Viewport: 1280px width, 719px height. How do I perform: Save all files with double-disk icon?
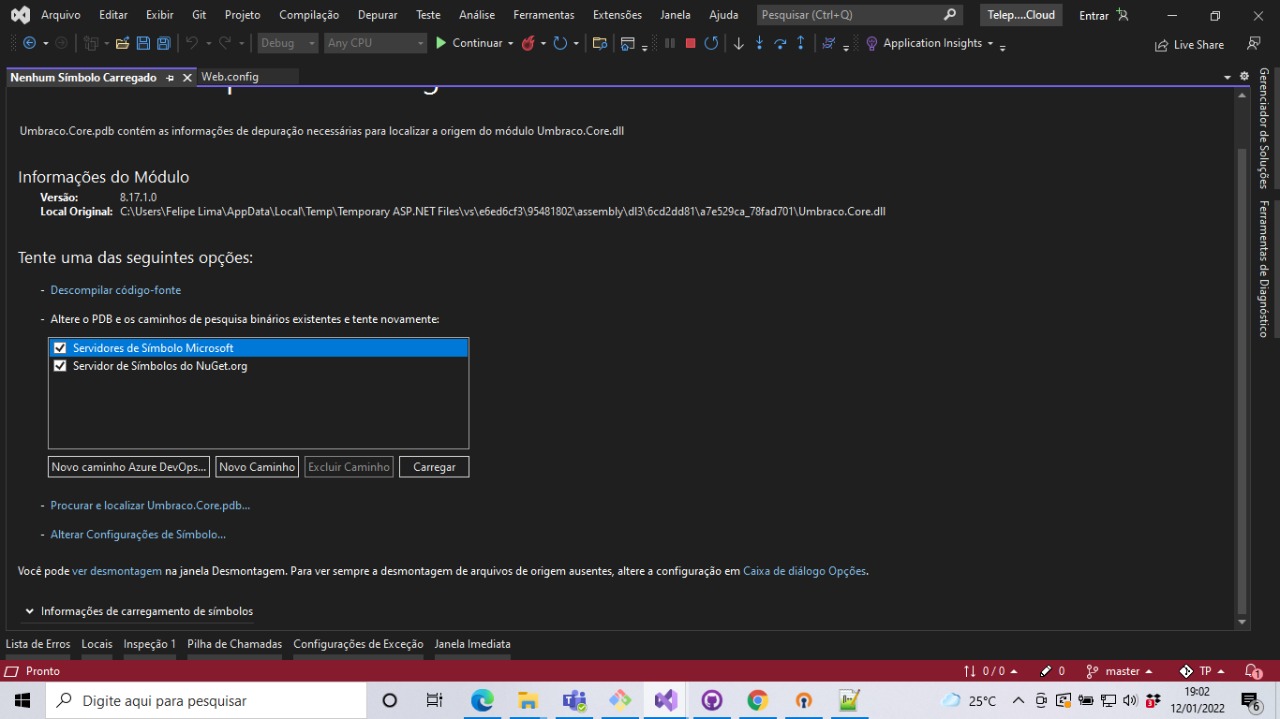[163, 43]
